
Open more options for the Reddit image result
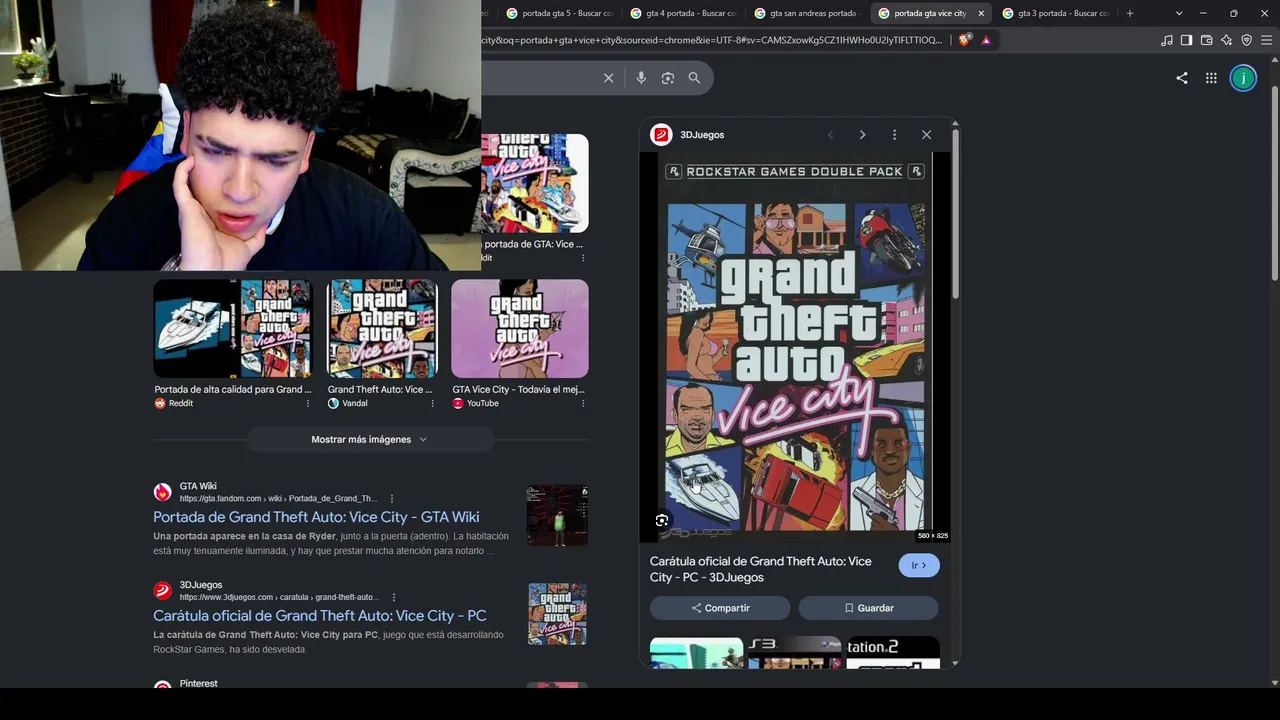click(308, 403)
